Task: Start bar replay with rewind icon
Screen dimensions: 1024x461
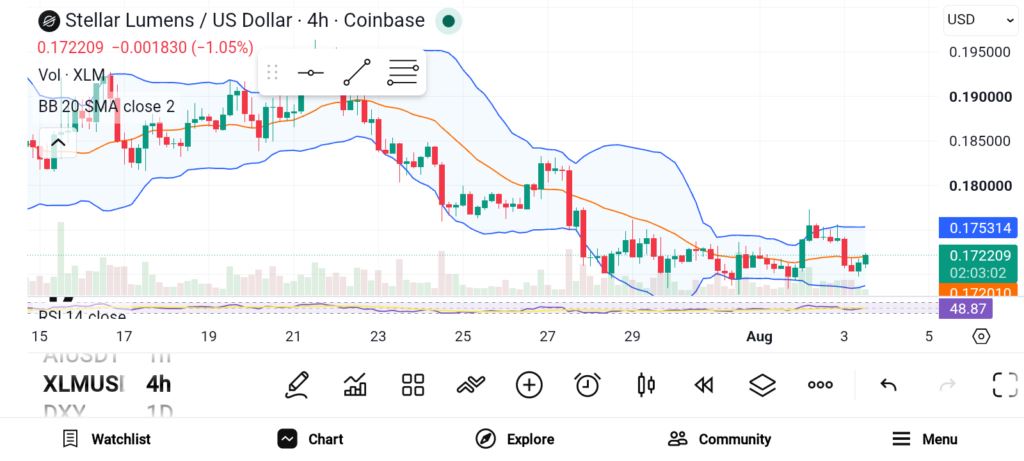Action: [x=703, y=385]
